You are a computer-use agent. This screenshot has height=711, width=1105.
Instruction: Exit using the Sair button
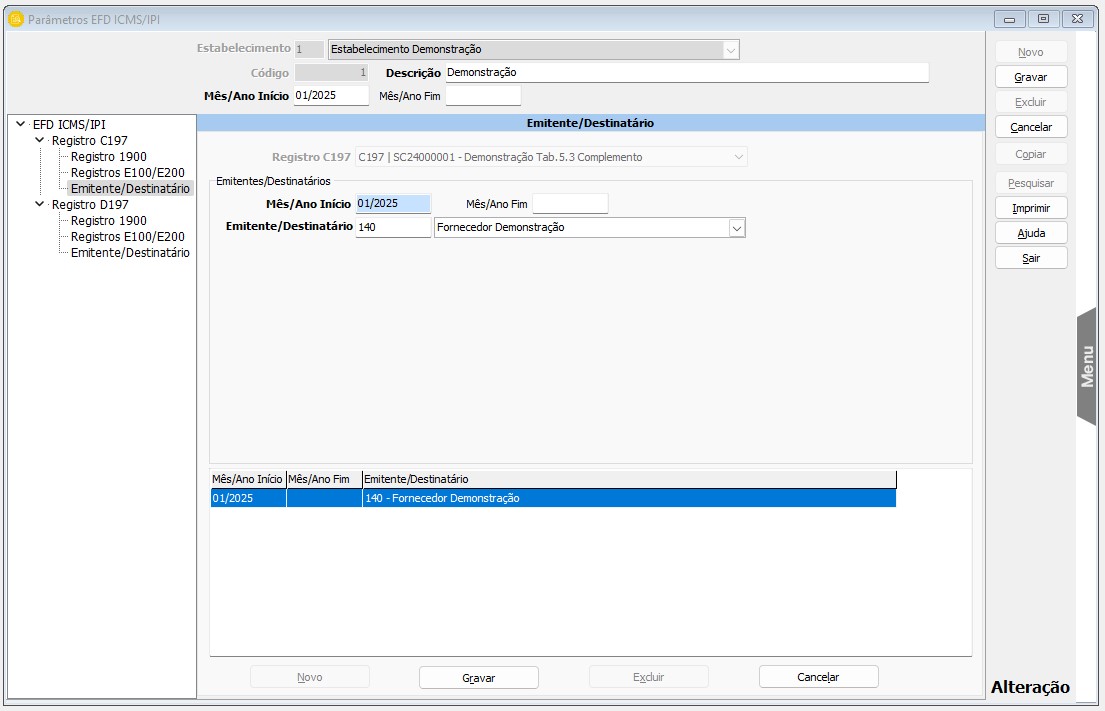[x=1031, y=258]
